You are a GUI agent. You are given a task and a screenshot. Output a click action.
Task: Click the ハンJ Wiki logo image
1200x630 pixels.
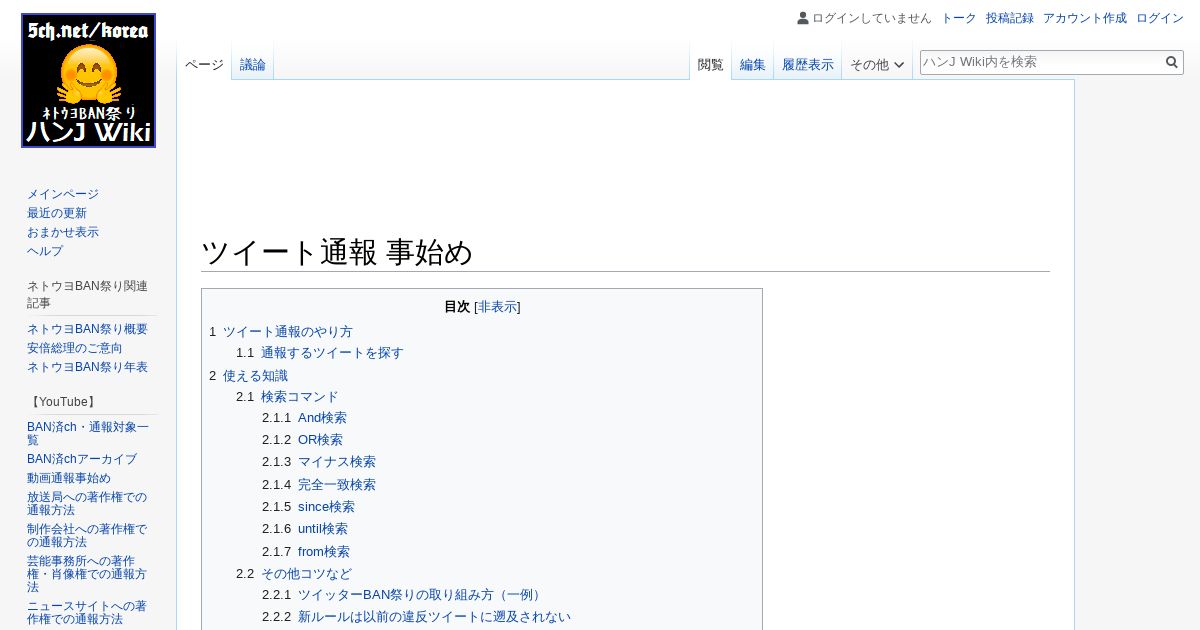(88, 80)
